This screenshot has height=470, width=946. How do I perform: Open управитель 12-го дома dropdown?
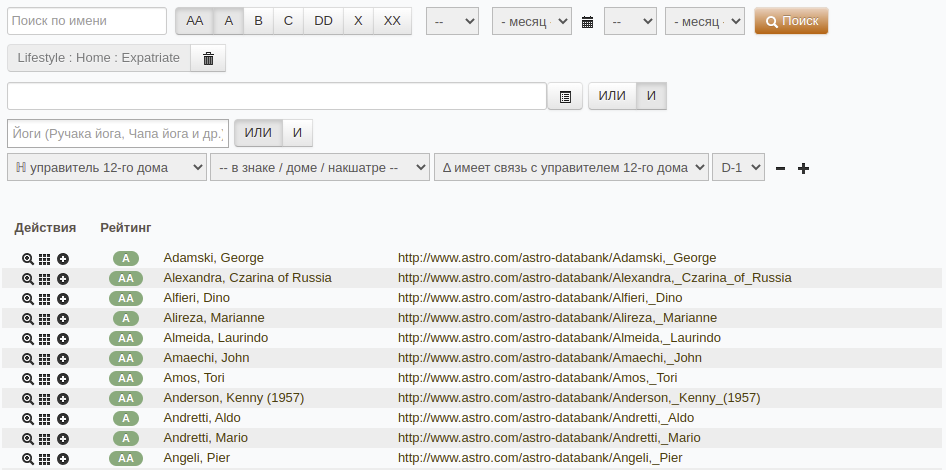pyautogui.click(x=107, y=167)
